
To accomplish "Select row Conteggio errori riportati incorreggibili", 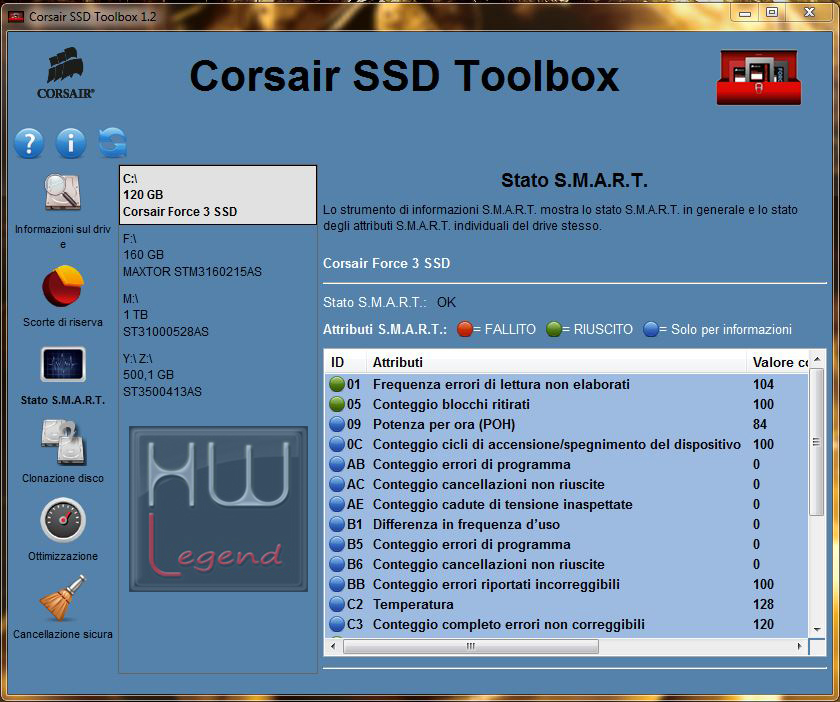I will [566, 584].
